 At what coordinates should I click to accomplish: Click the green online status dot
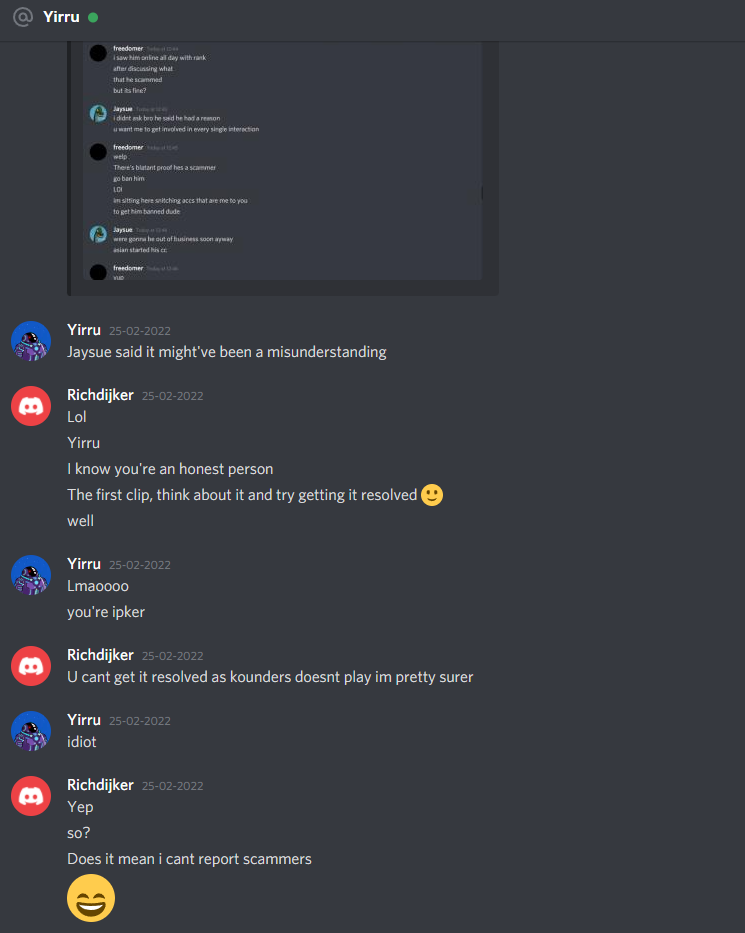point(93,17)
